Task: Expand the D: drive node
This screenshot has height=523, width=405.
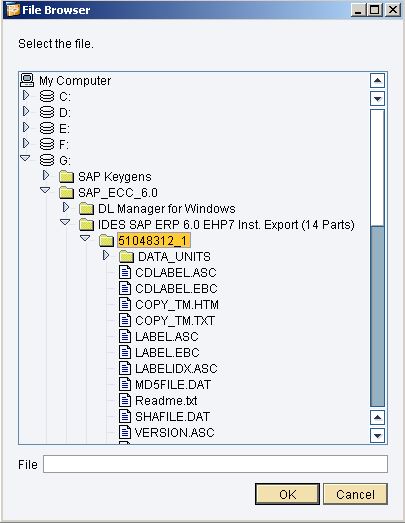Action: tap(26, 111)
